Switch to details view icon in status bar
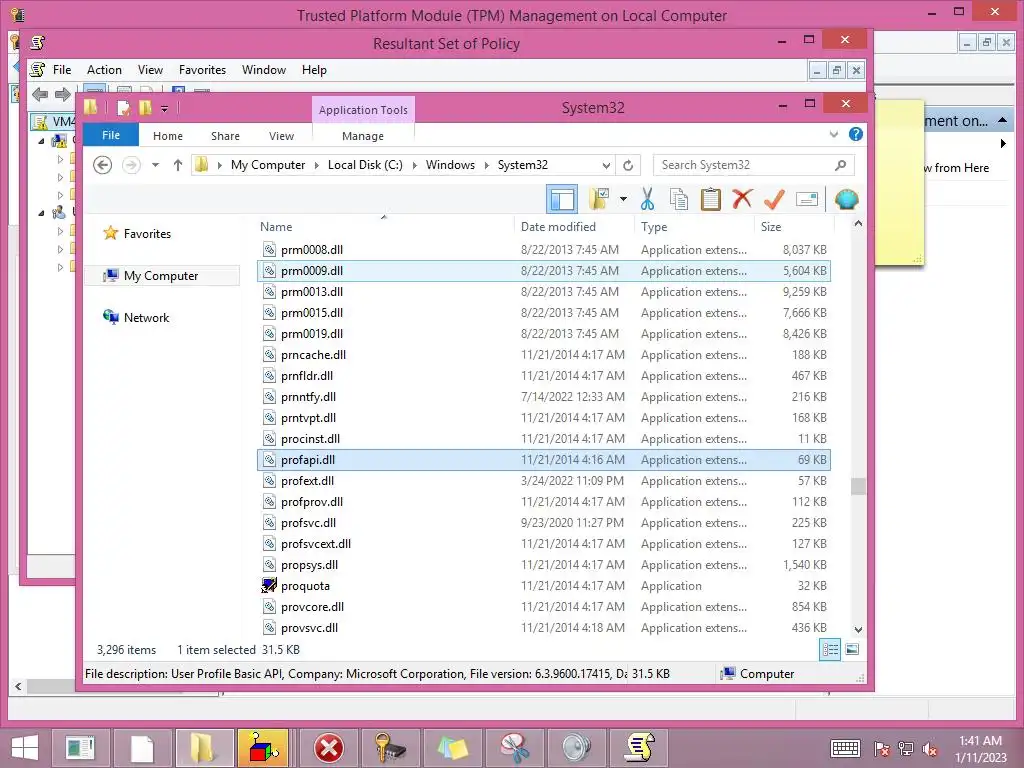 (830, 650)
